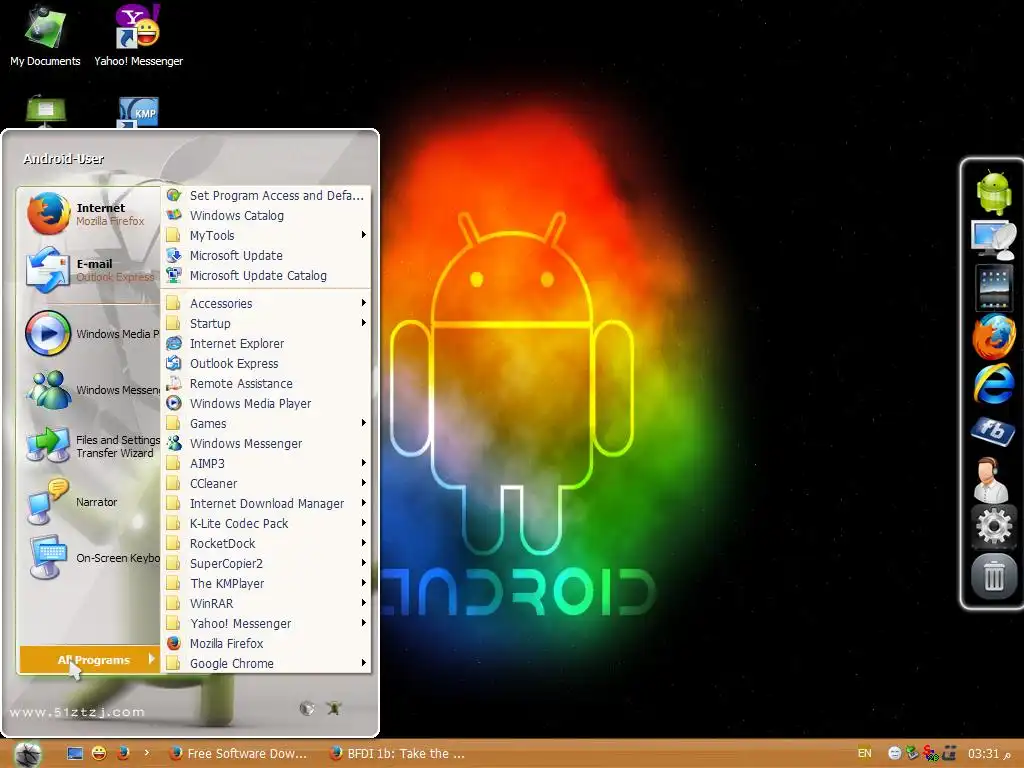
Task: Expand the AIMP3 folder
Action: (x=266, y=464)
